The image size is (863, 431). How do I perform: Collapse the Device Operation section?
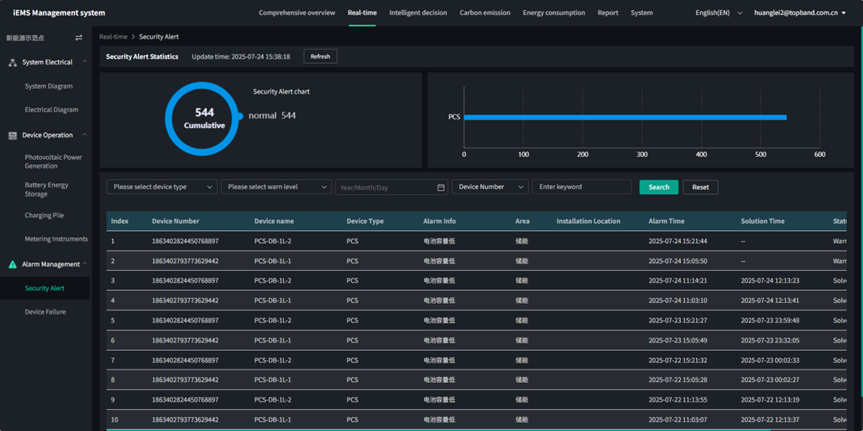click(85, 135)
